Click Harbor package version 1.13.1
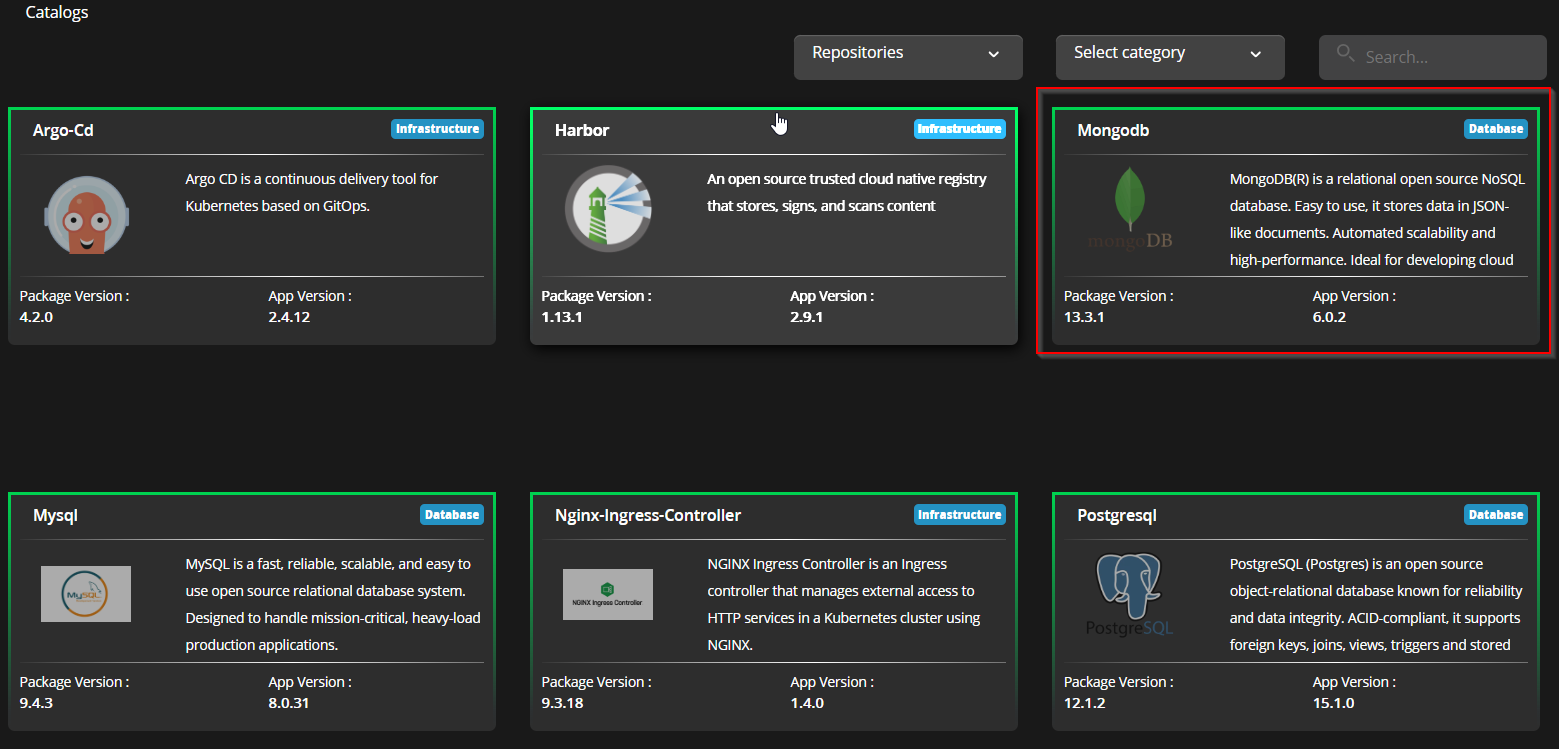Screen dimensions: 1559x749 pyautogui.click(x=562, y=317)
